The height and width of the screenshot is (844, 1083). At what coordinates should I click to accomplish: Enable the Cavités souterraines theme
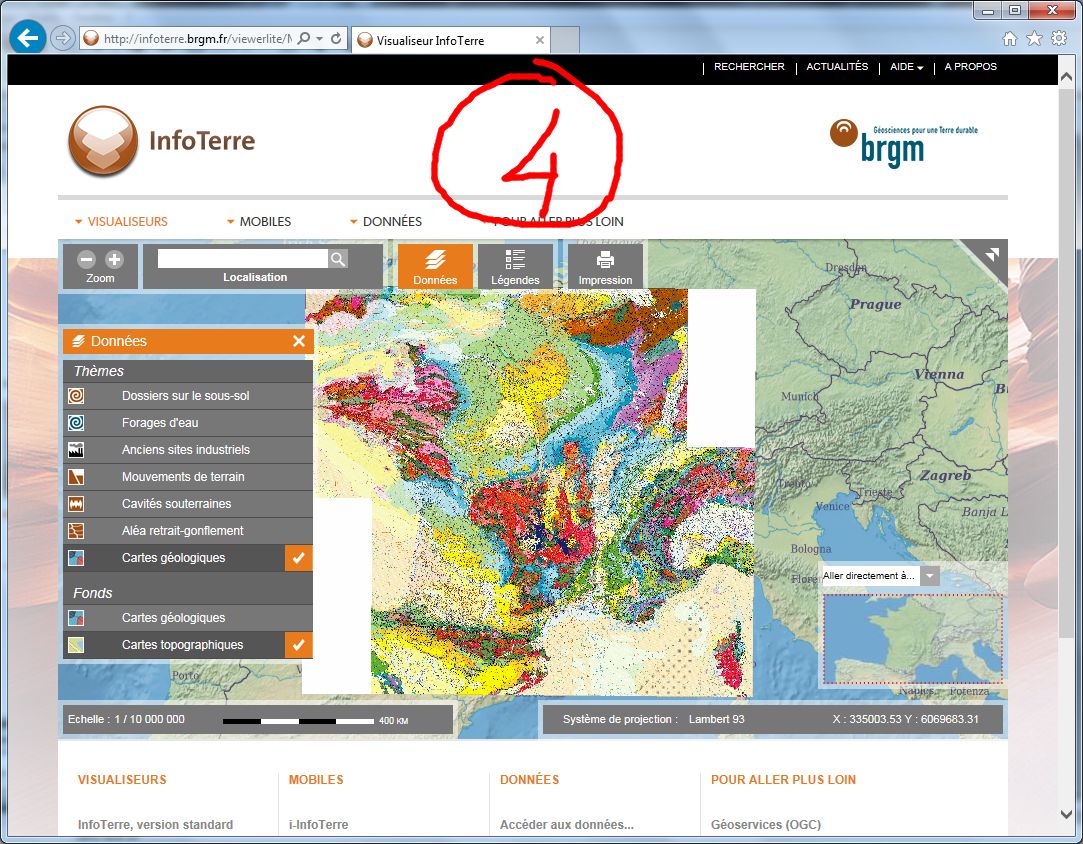176,504
